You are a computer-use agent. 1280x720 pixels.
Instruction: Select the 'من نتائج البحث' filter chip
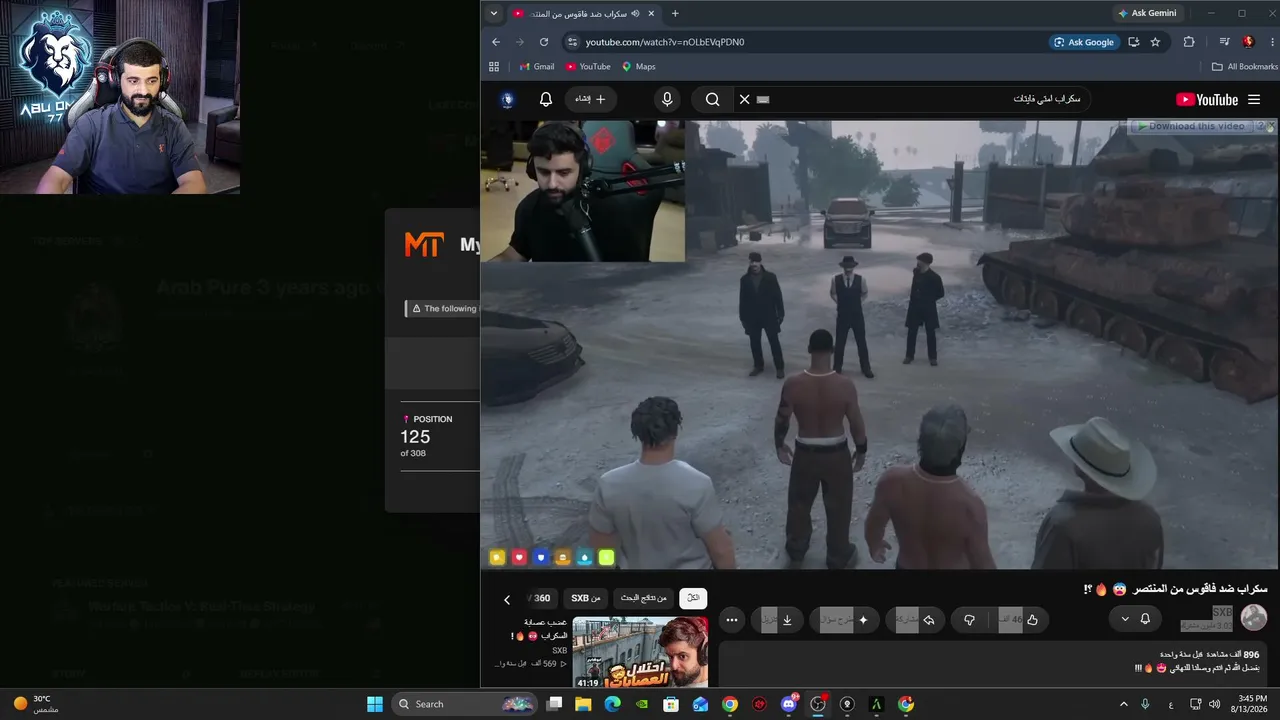(643, 598)
